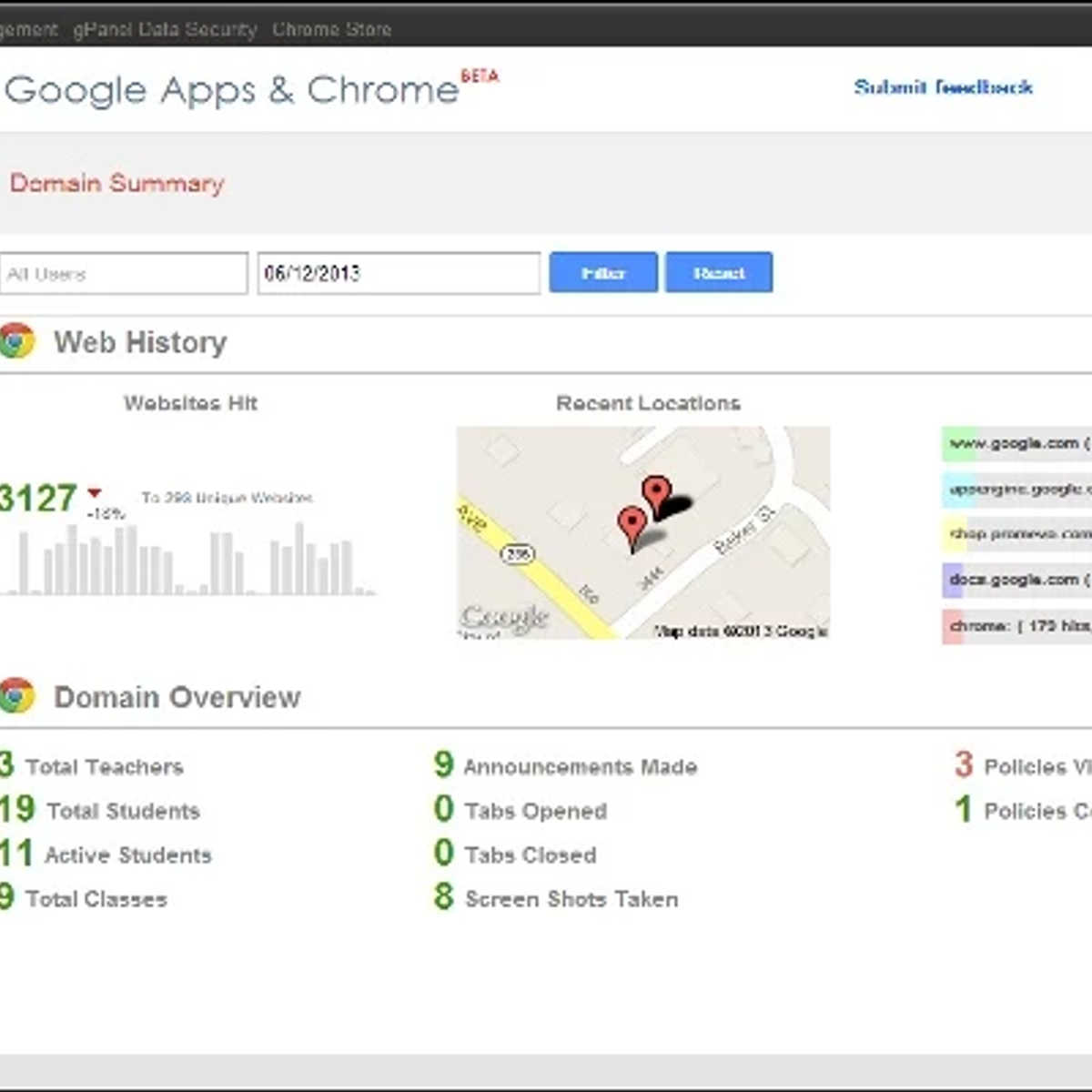The image size is (1092, 1092).
Task: Focus the All Users input field
Action: pyautogui.click(x=124, y=273)
